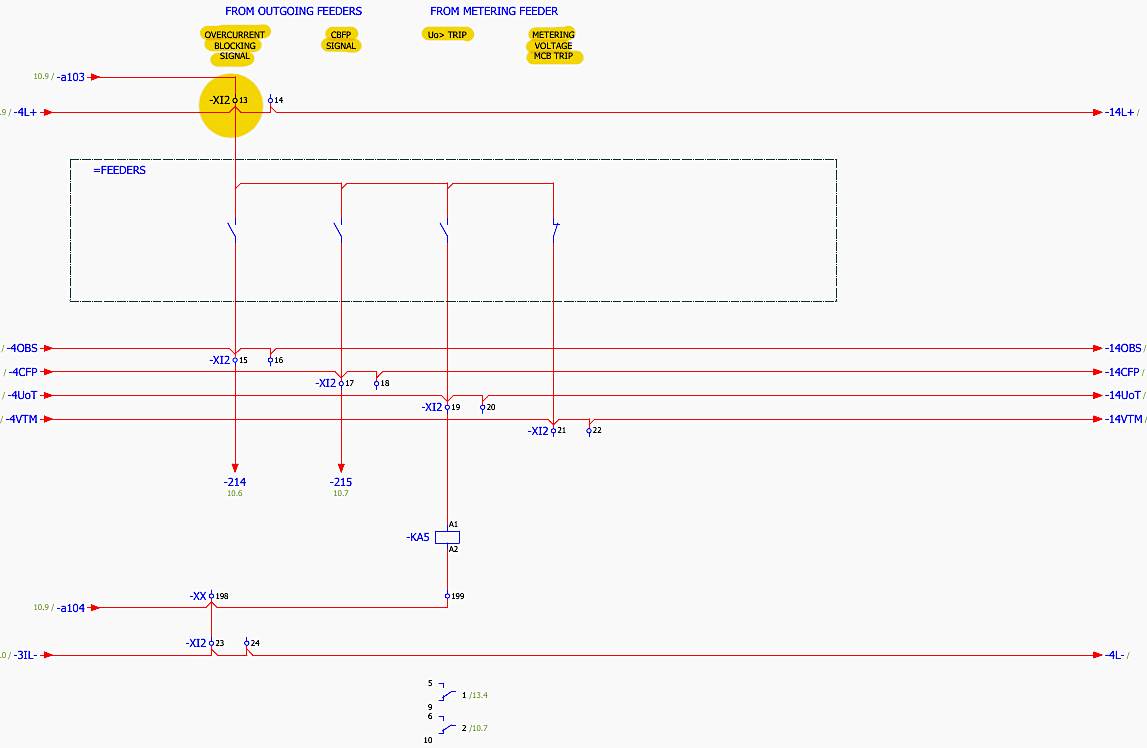Select the METERING VOLTAGE MCB TRIP label
Screen dimensions: 1147x748
554,45
